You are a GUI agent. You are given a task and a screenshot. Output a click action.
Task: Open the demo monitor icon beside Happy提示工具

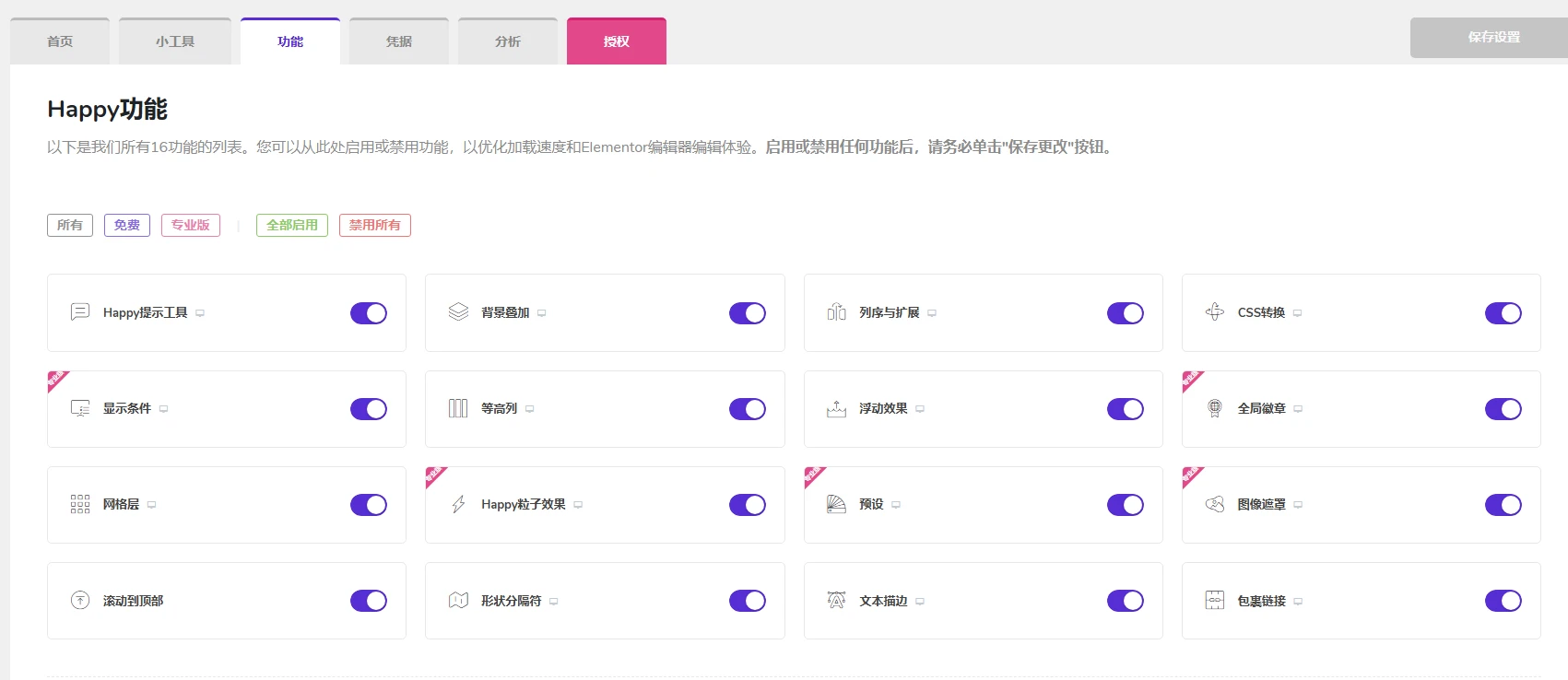pyautogui.click(x=200, y=313)
